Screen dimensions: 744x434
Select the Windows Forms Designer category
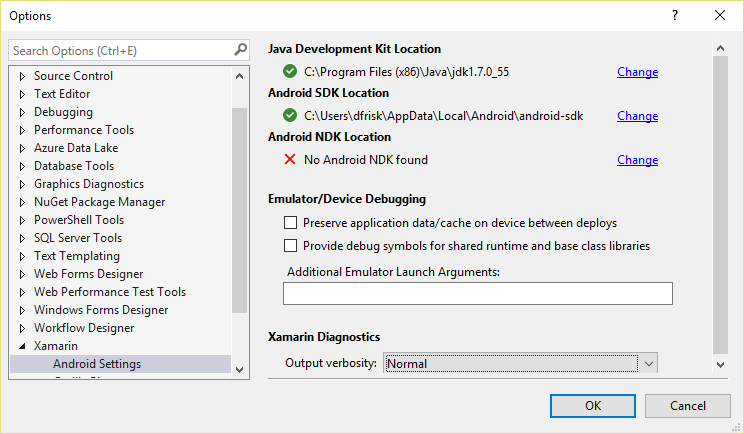tap(101, 310)
